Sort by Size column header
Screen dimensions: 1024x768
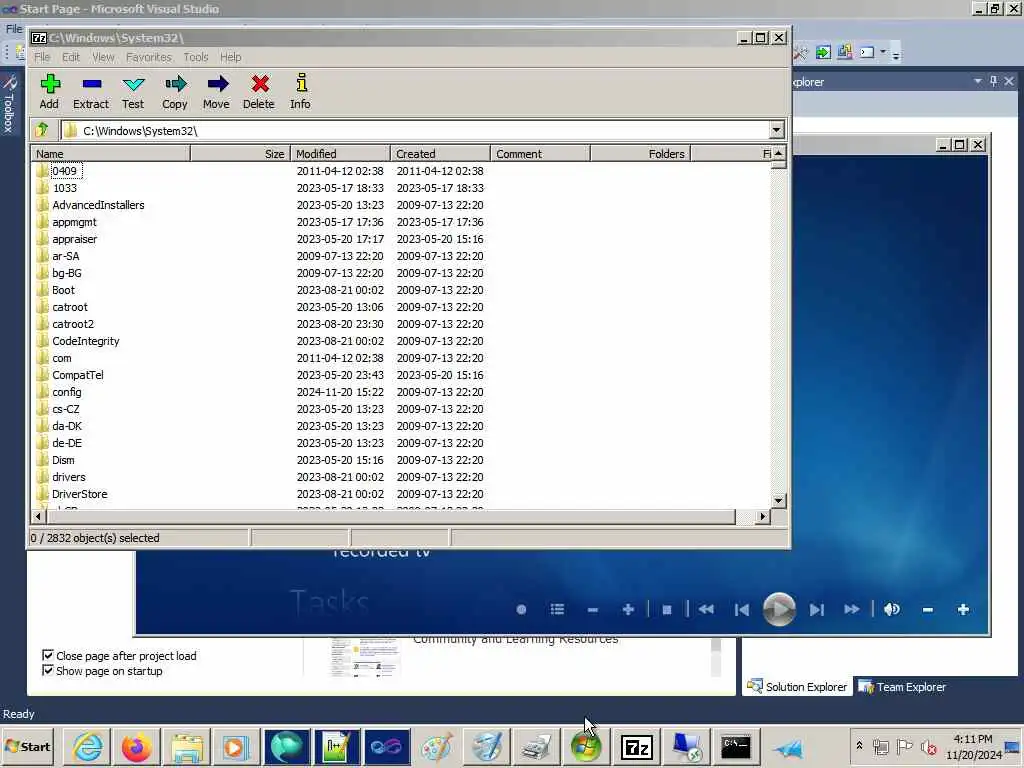(240, 153)
